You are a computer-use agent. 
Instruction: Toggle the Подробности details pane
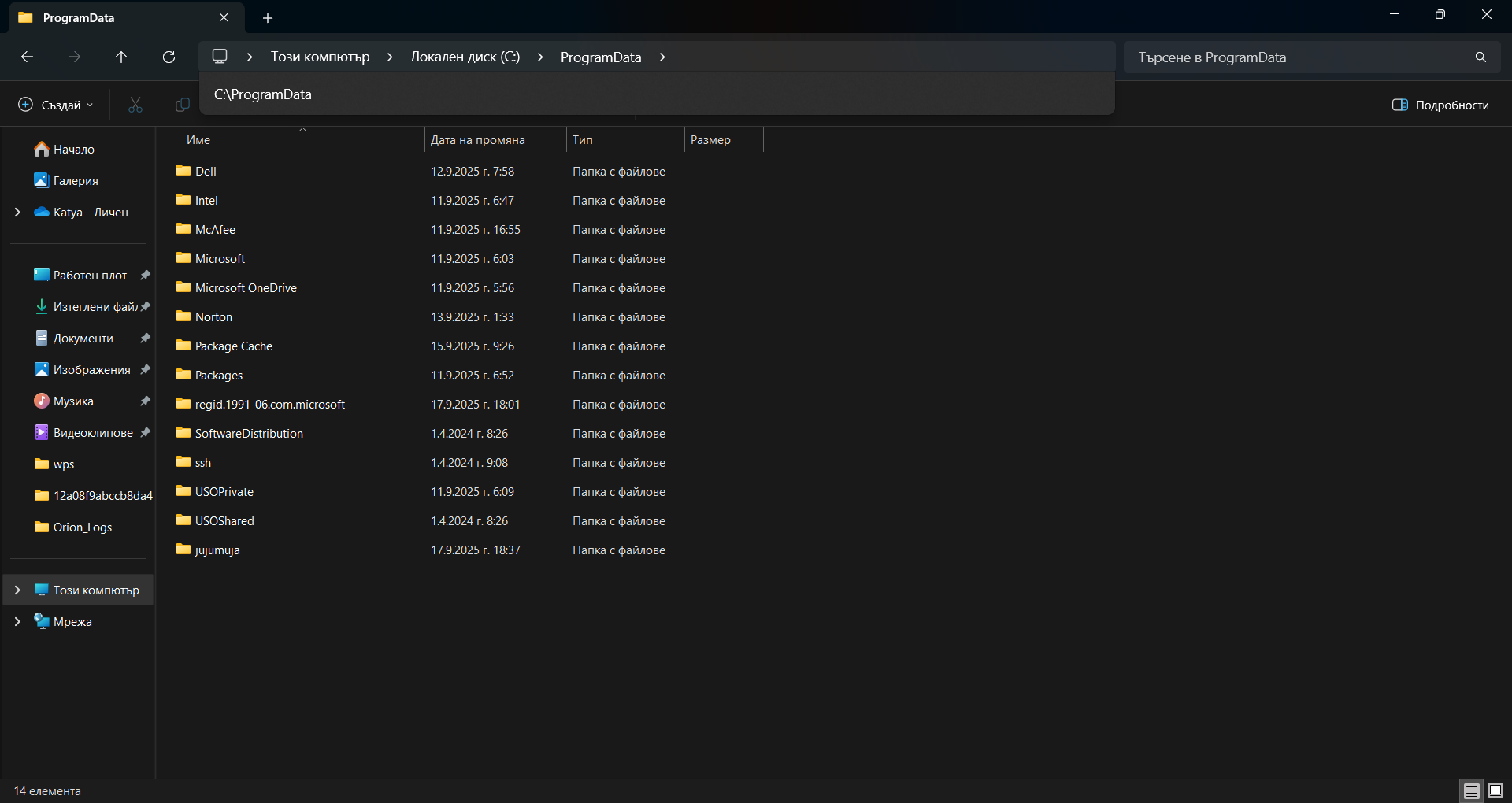(1440, 105)
